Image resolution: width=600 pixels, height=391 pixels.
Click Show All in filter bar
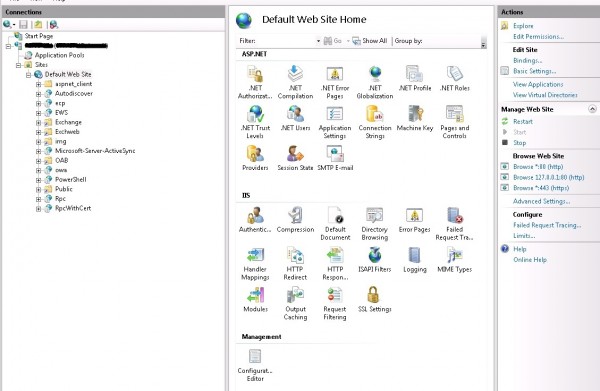pyautogui.click(x=370, y=41)
